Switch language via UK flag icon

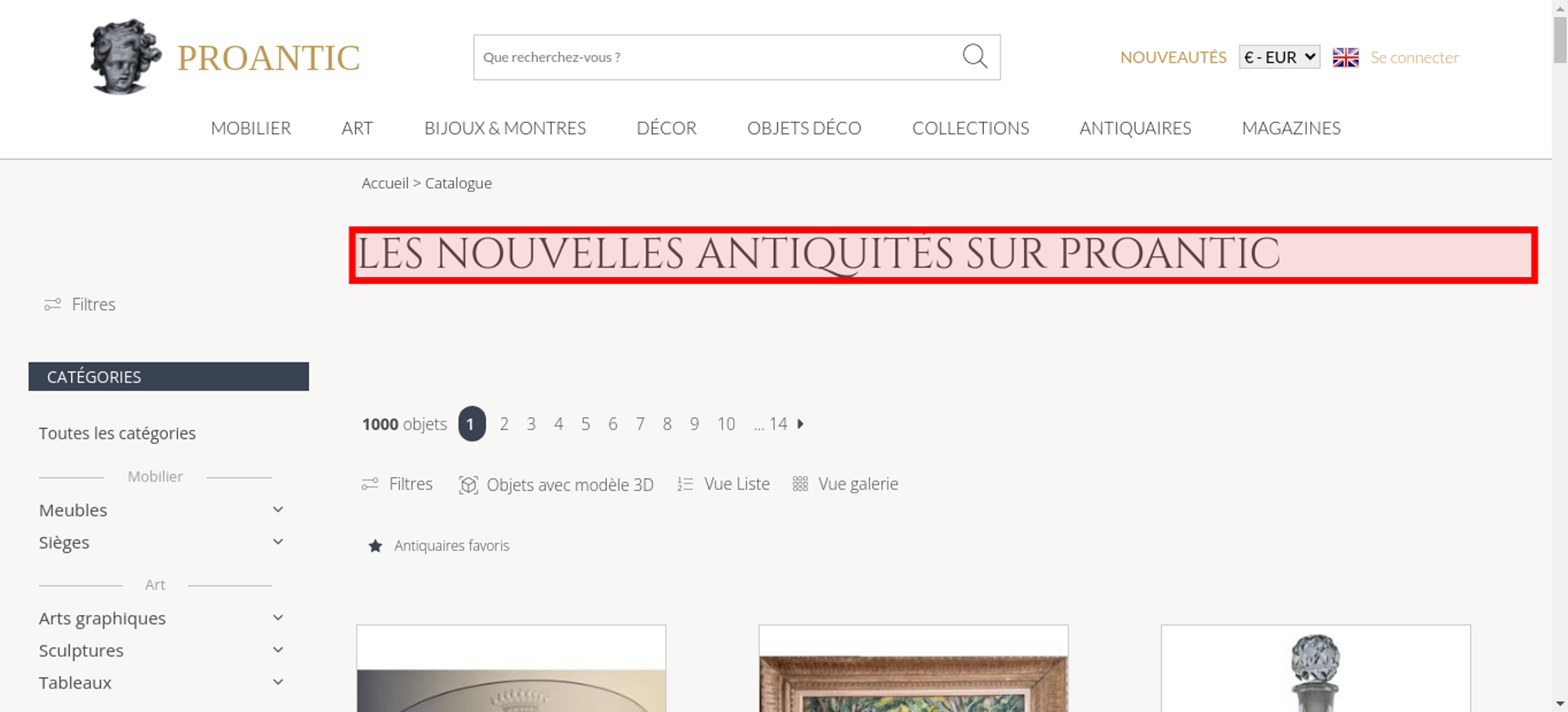click(1345, 57)
